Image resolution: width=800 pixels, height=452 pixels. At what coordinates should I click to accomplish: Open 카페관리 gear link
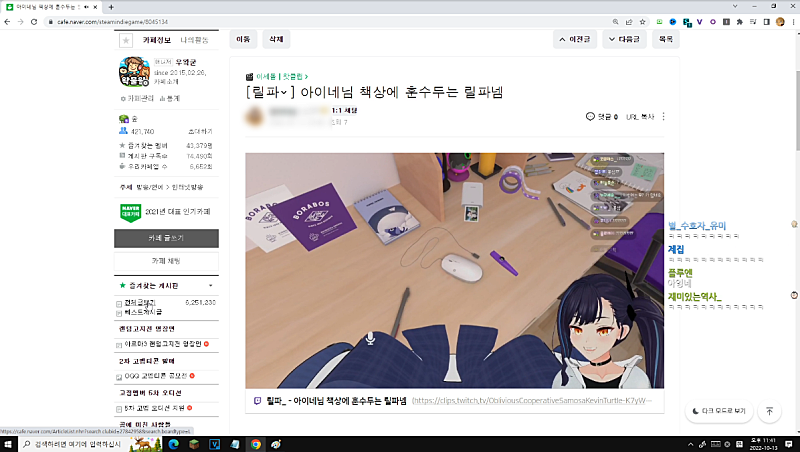click(137, 98)
